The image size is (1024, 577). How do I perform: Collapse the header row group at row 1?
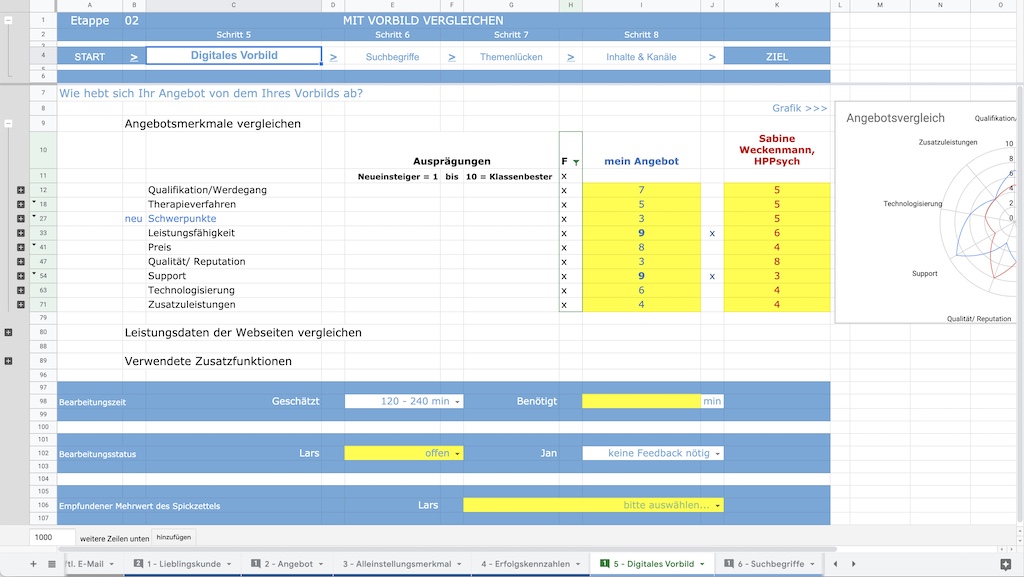point(8,20)
